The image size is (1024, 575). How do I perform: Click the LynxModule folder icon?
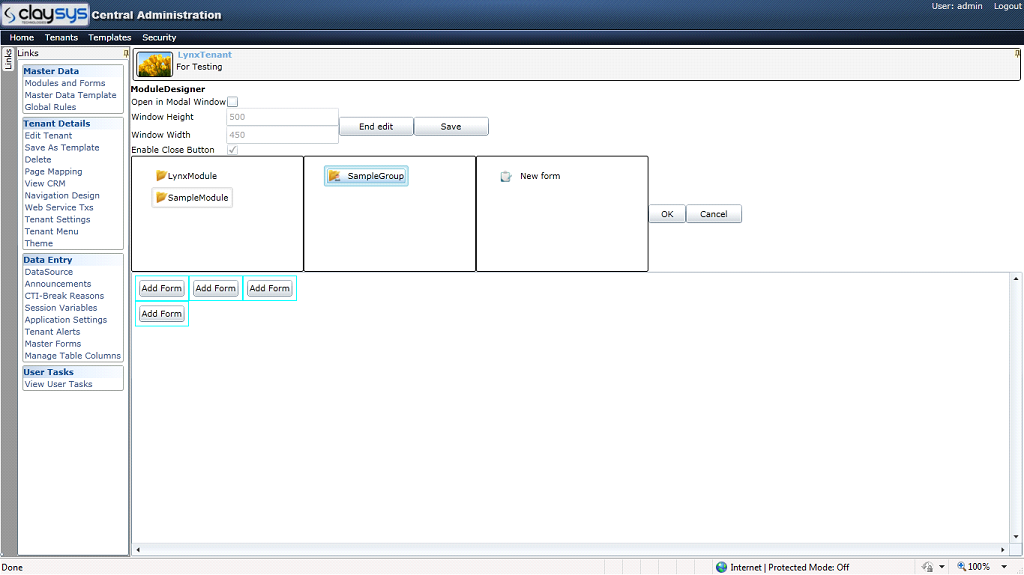tap(161, 176)
